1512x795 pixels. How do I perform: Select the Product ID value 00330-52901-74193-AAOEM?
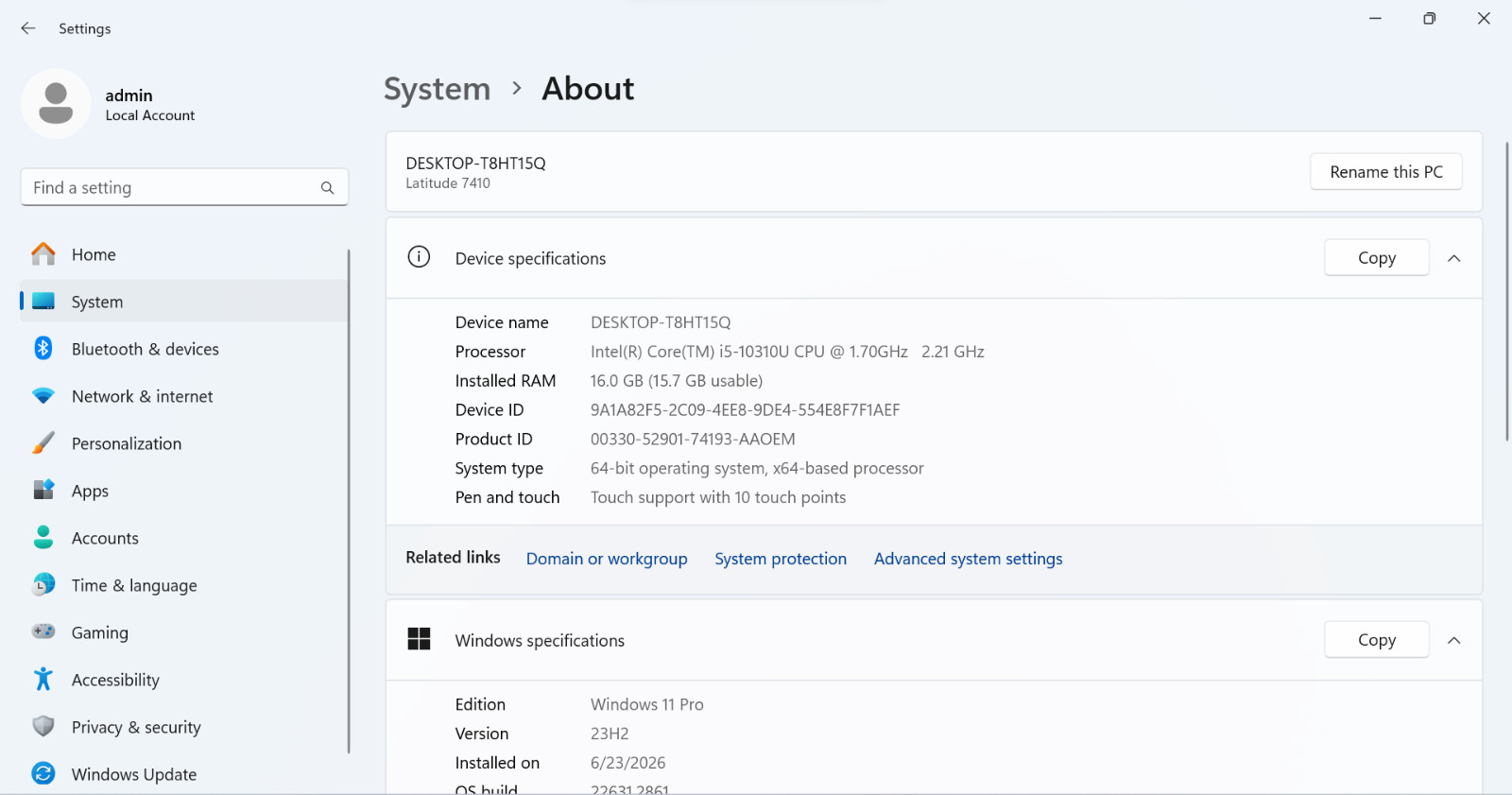(x=693, y=440)
